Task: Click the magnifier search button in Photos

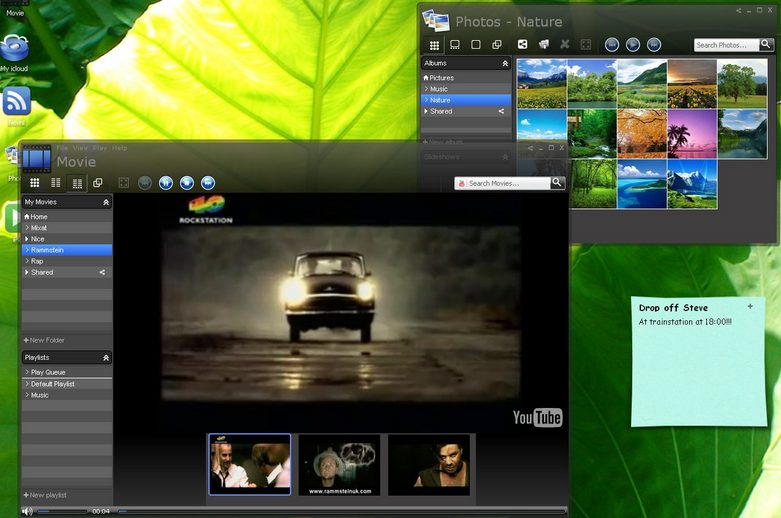Action: click(x=766, y=45)
